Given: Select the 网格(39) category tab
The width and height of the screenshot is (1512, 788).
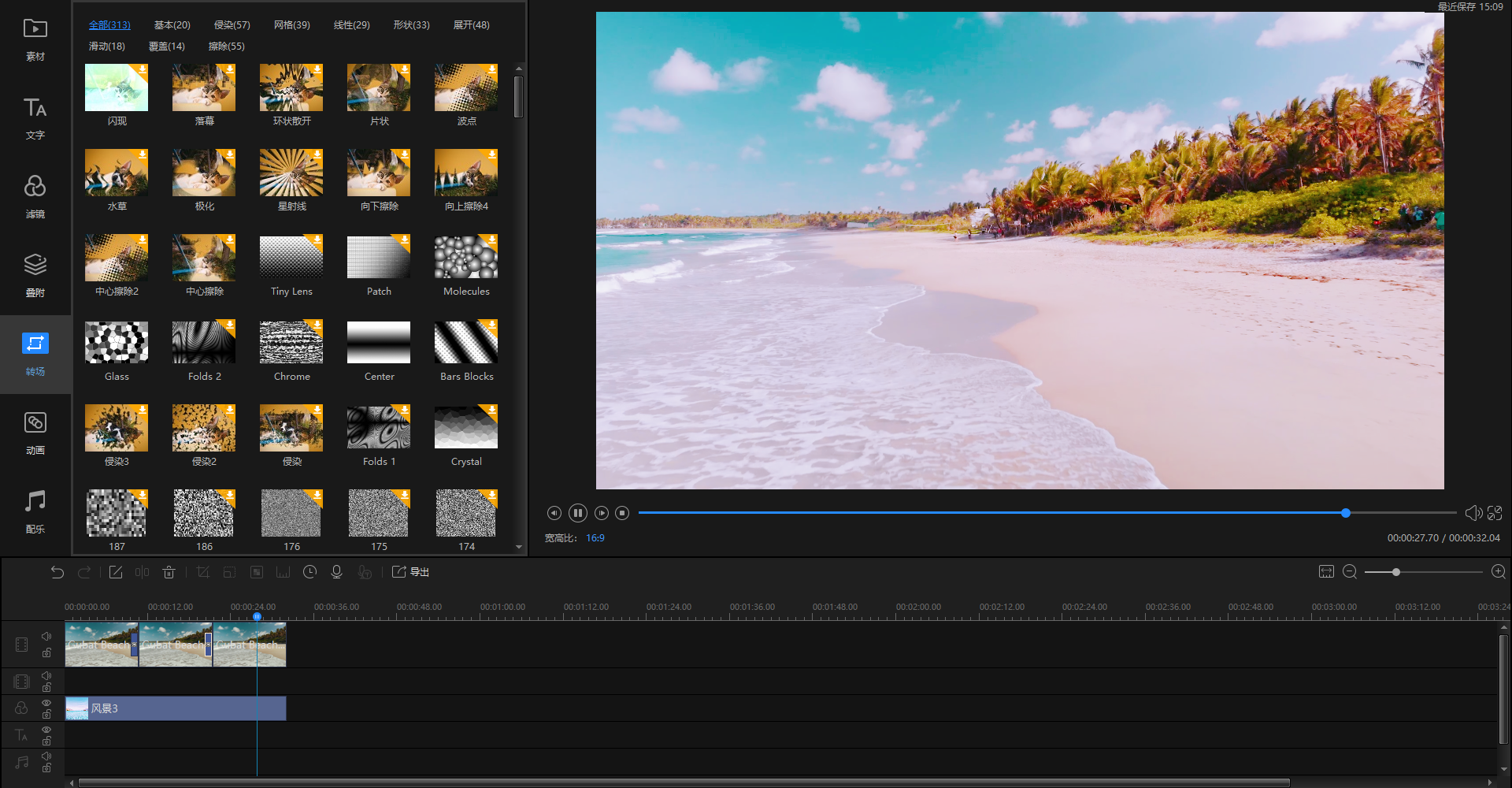Looking at the screenshot, I should point(291,25).
